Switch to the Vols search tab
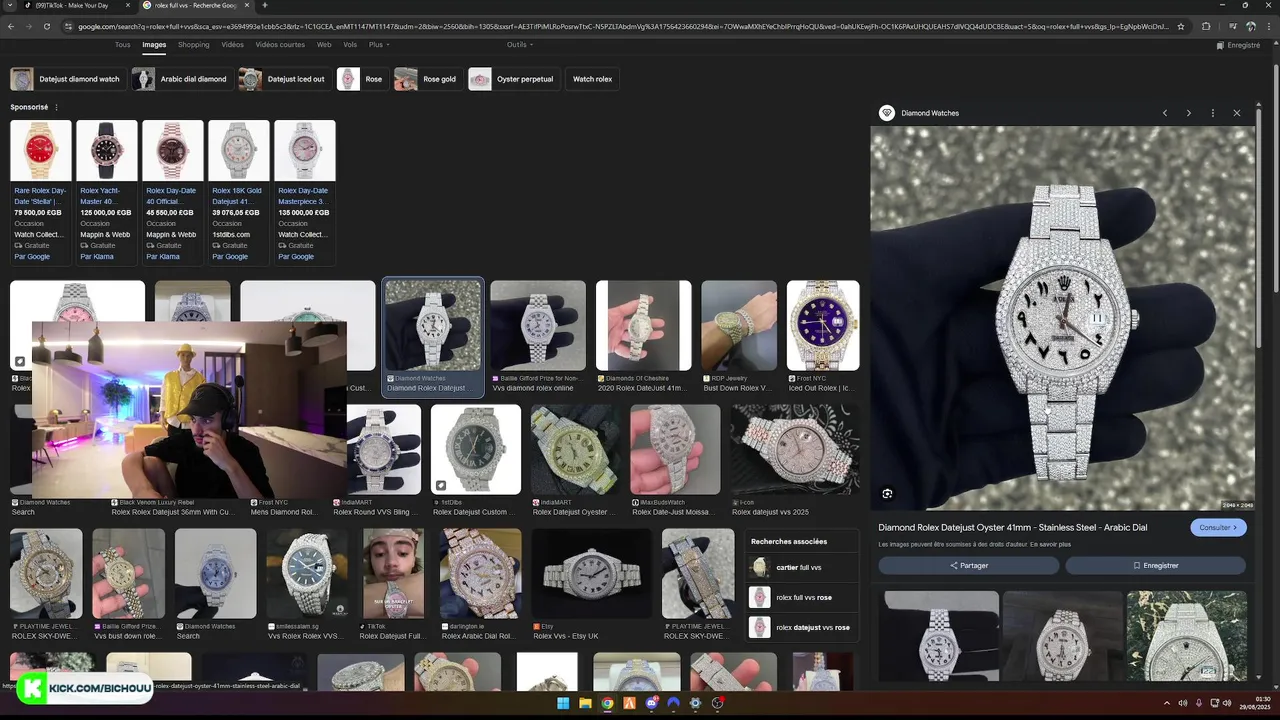The height and width of the screenshot is (720, 1280). [350, 45]
